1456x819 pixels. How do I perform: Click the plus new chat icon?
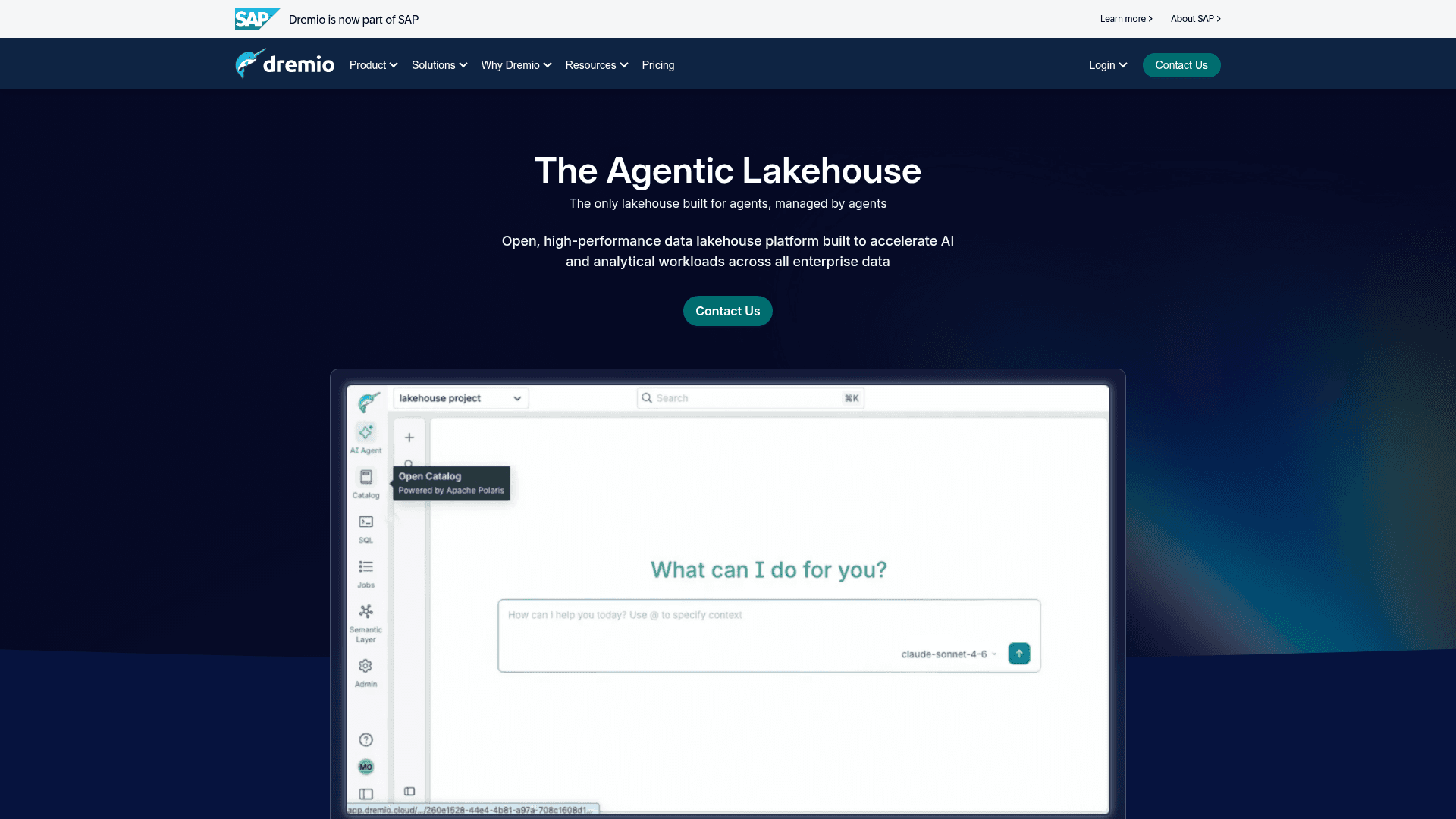pyautogui.click(x=409, y=438)
